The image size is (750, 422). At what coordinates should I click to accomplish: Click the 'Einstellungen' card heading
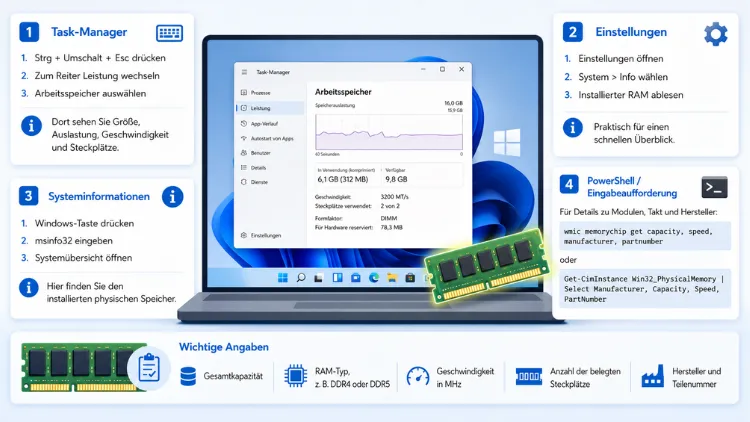tap(631, 32)
